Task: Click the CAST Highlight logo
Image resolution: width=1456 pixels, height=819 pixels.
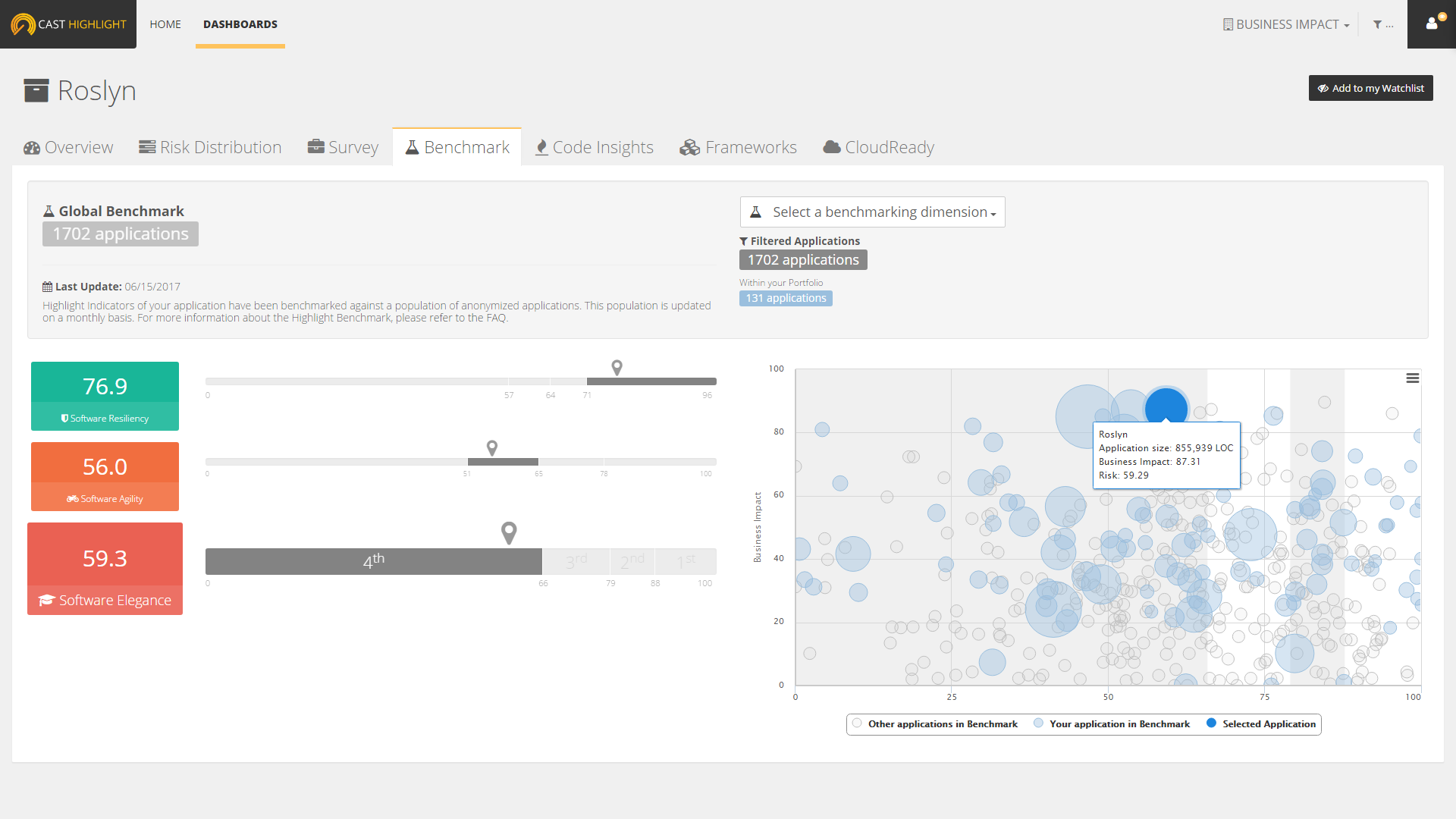Action: (x=68, y=24)
